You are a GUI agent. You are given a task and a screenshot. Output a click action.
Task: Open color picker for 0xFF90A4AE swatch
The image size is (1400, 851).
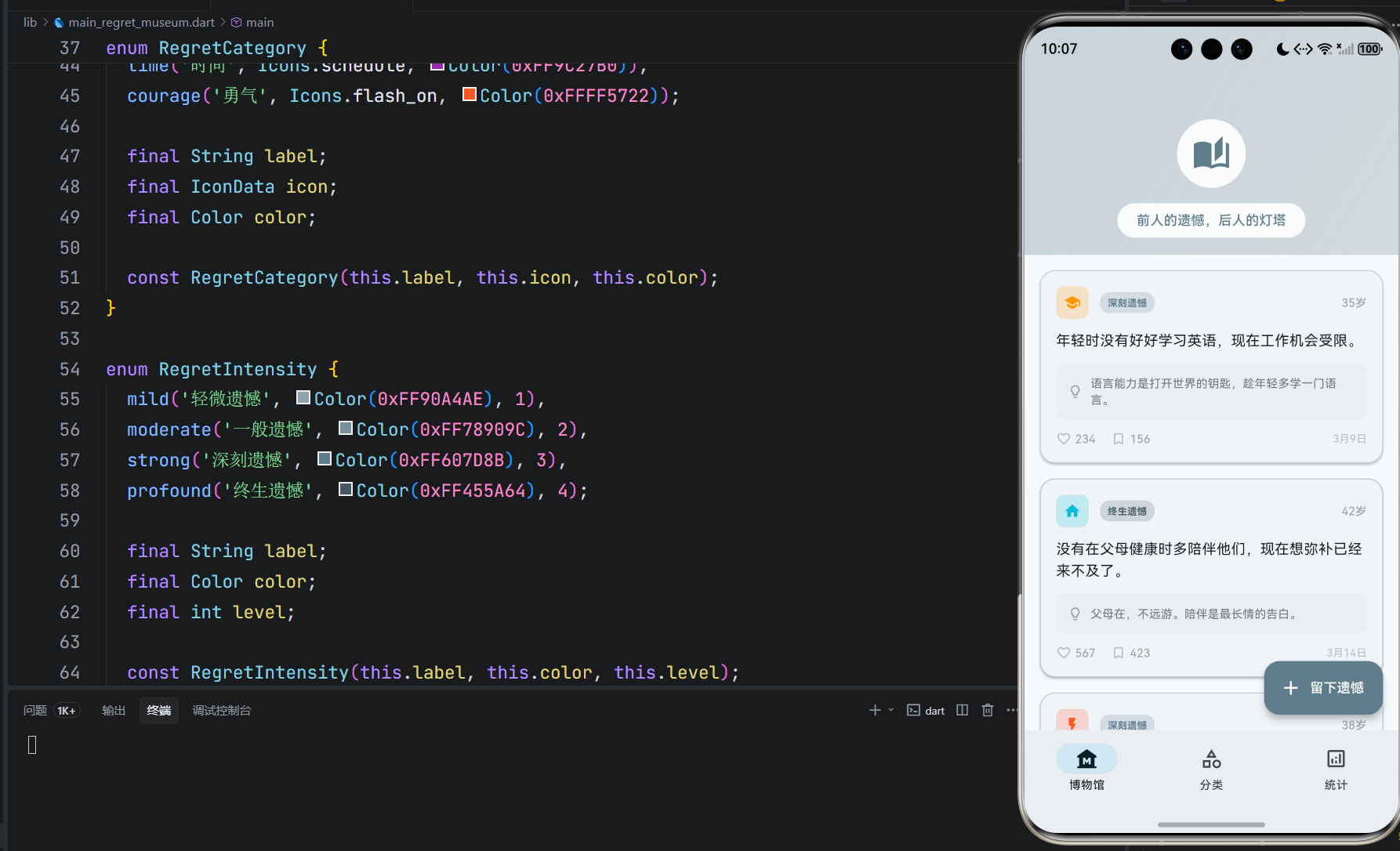click(x=303, y=398)
